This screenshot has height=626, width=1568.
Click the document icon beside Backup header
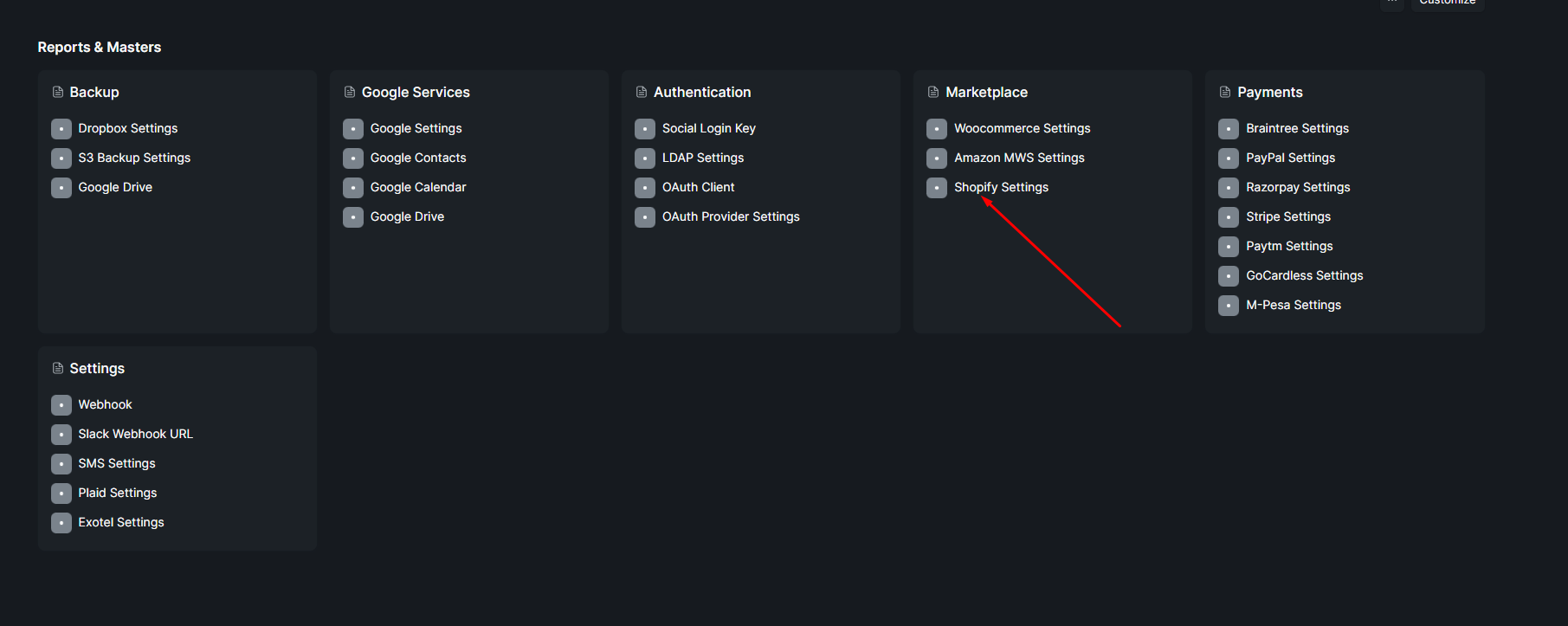point(58,91)
